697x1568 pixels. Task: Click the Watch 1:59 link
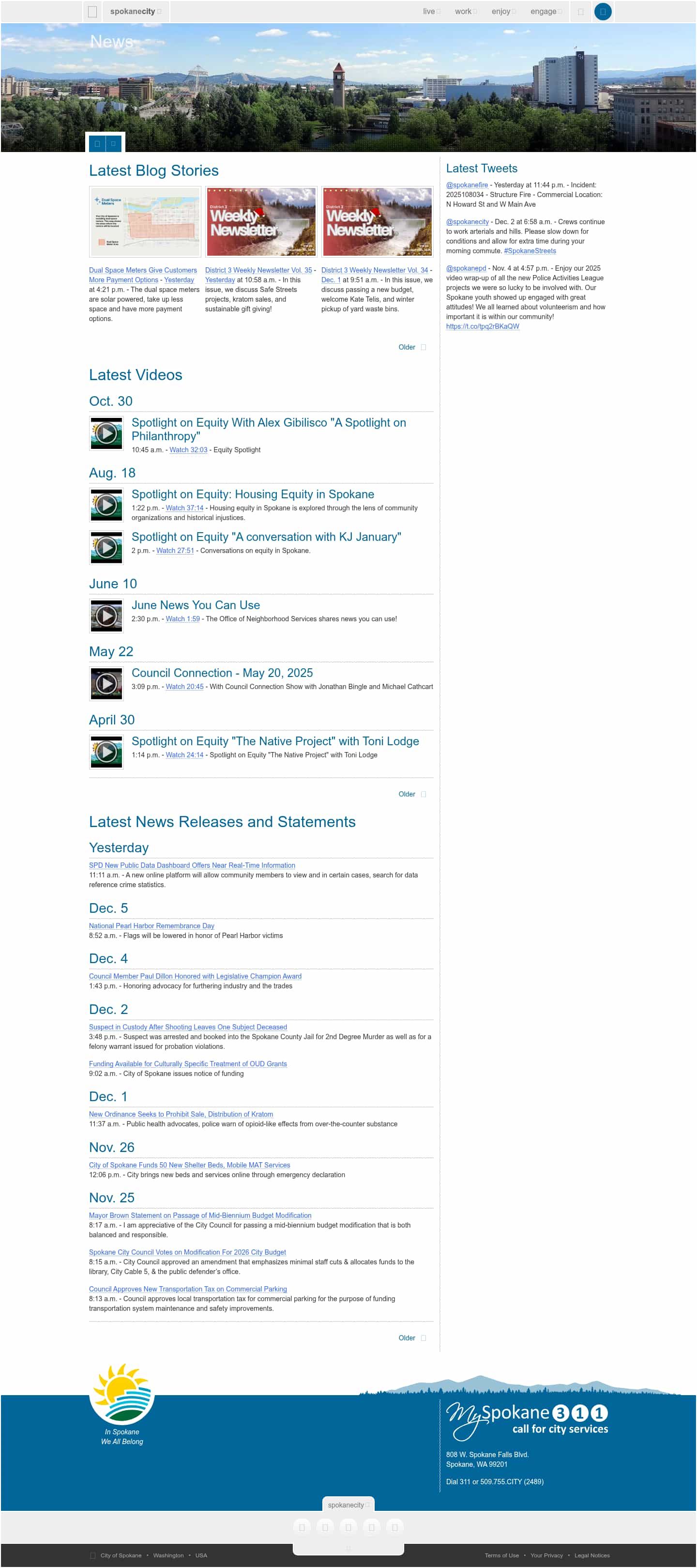[183, 619]
